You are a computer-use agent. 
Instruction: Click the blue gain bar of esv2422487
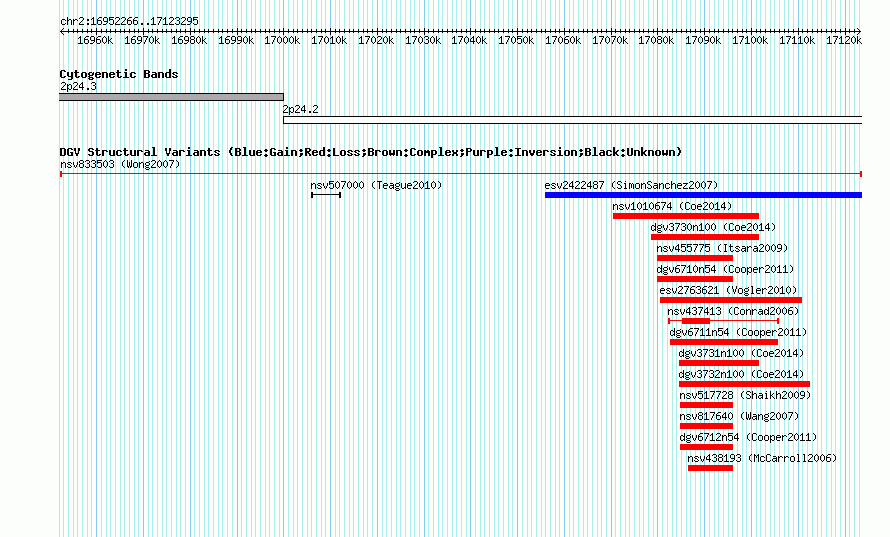(x=703, y=195)
